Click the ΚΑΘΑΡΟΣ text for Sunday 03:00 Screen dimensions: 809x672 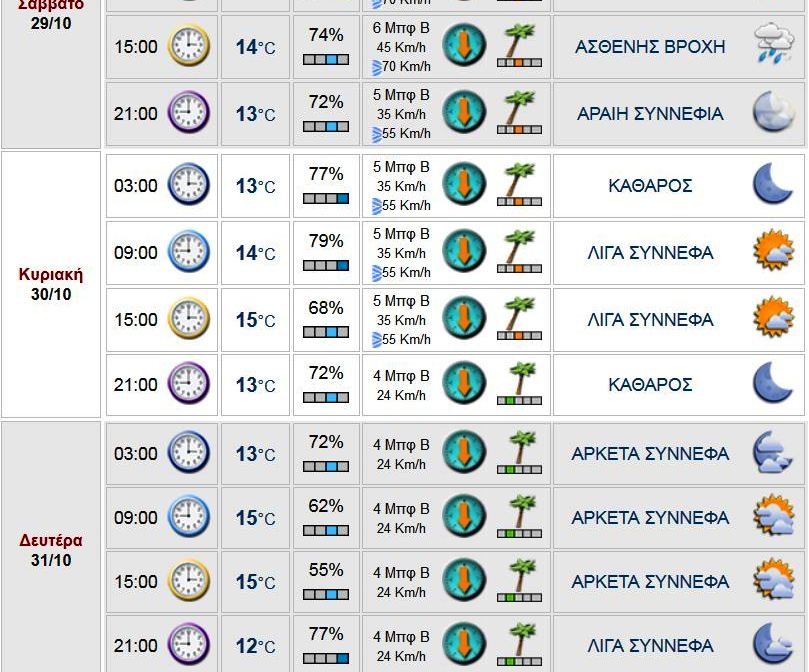coord(650,185)
